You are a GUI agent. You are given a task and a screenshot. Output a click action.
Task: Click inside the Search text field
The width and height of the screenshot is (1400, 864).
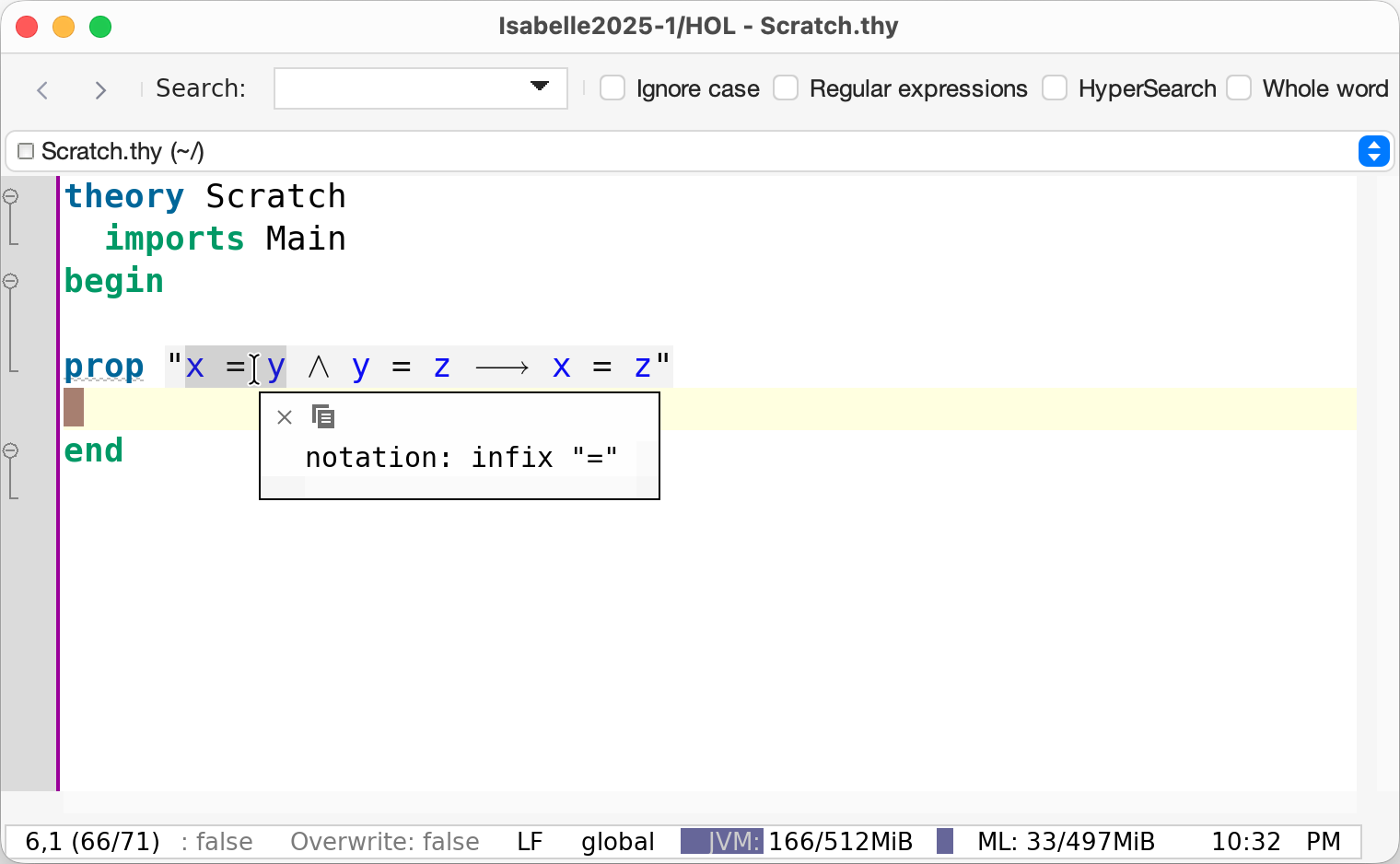[x=401, y=88]
